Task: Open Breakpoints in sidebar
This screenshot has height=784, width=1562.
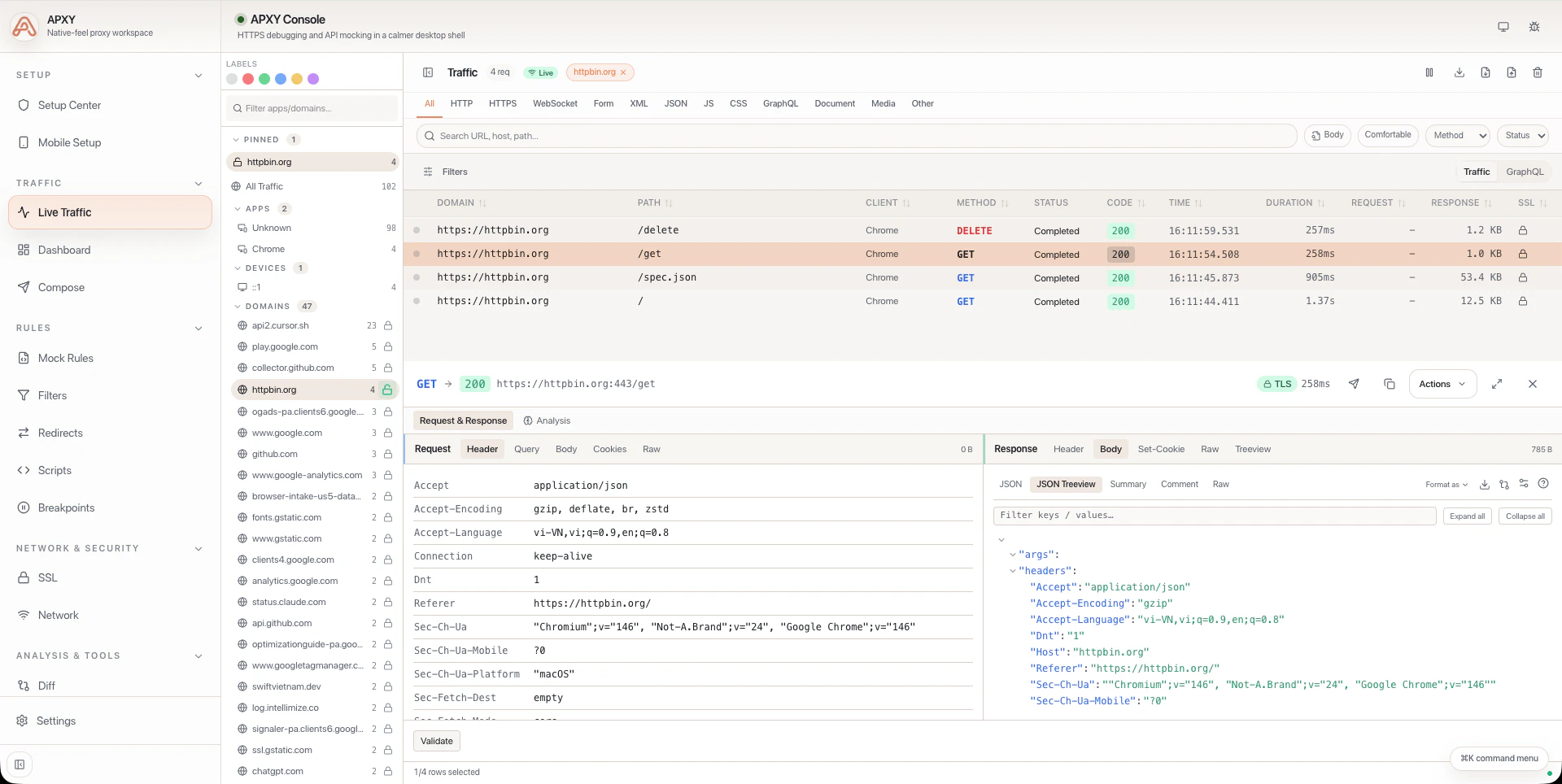Action: point(110,507)
